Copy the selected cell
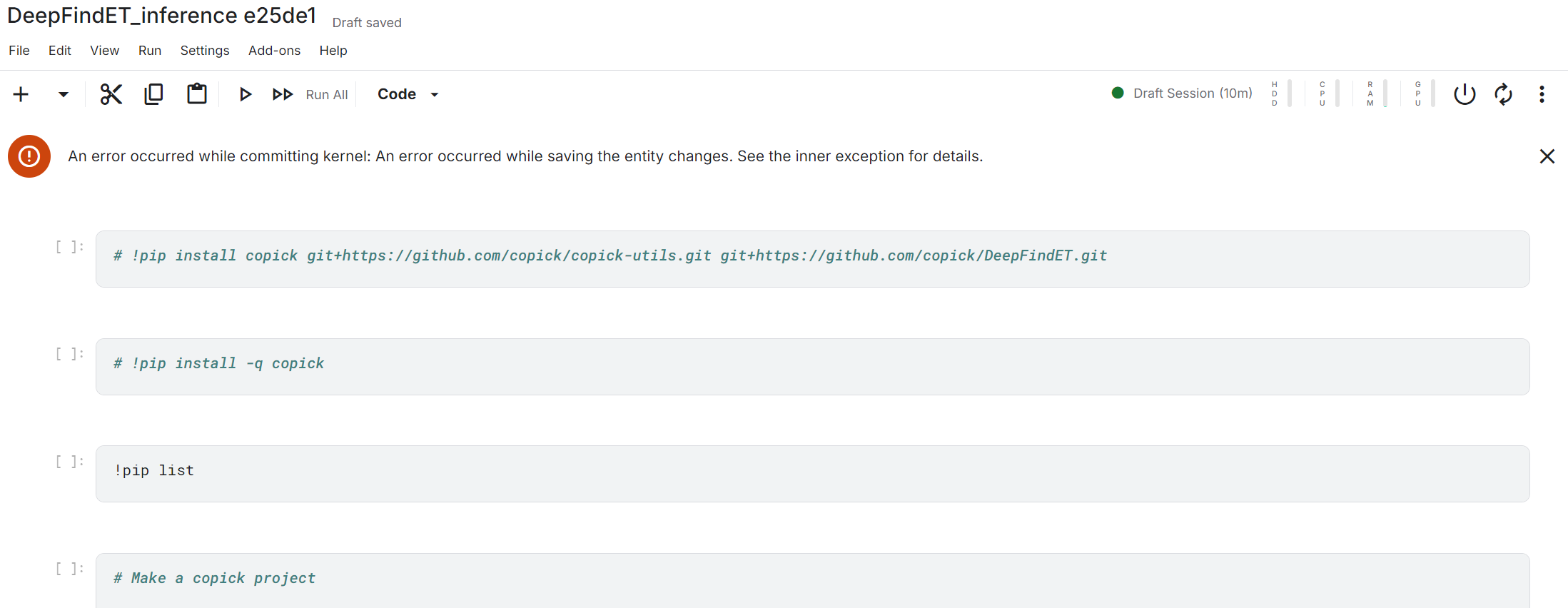Viewport: 1568px width, 608px height. pyautogui.click(x=153, y=94)
